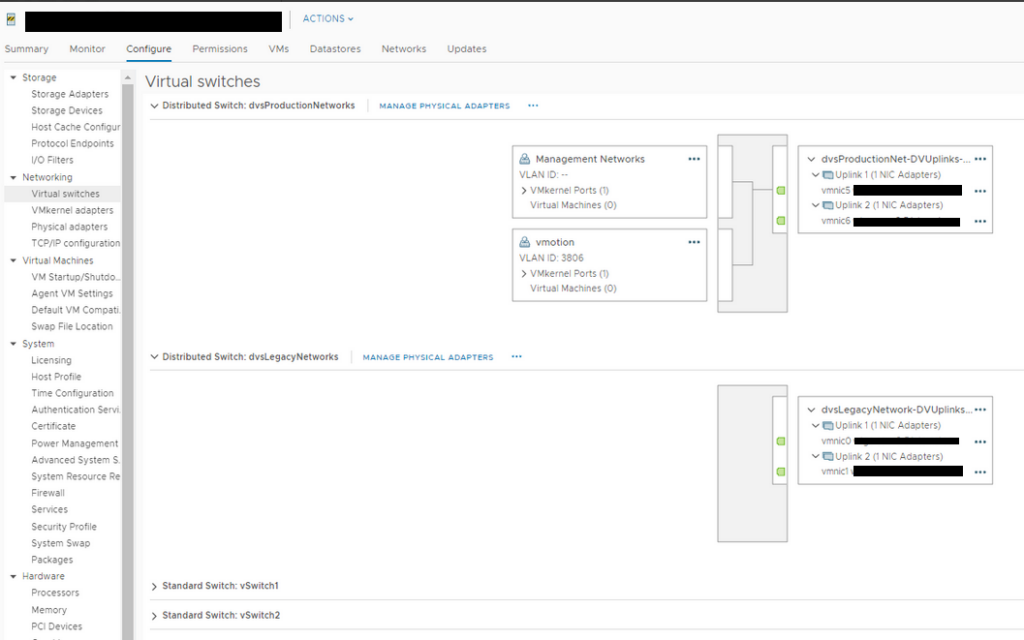This screenshot has height=640, width=1024.
Task: Click the host icon beside the redacted name
Action: click(11, 20)
